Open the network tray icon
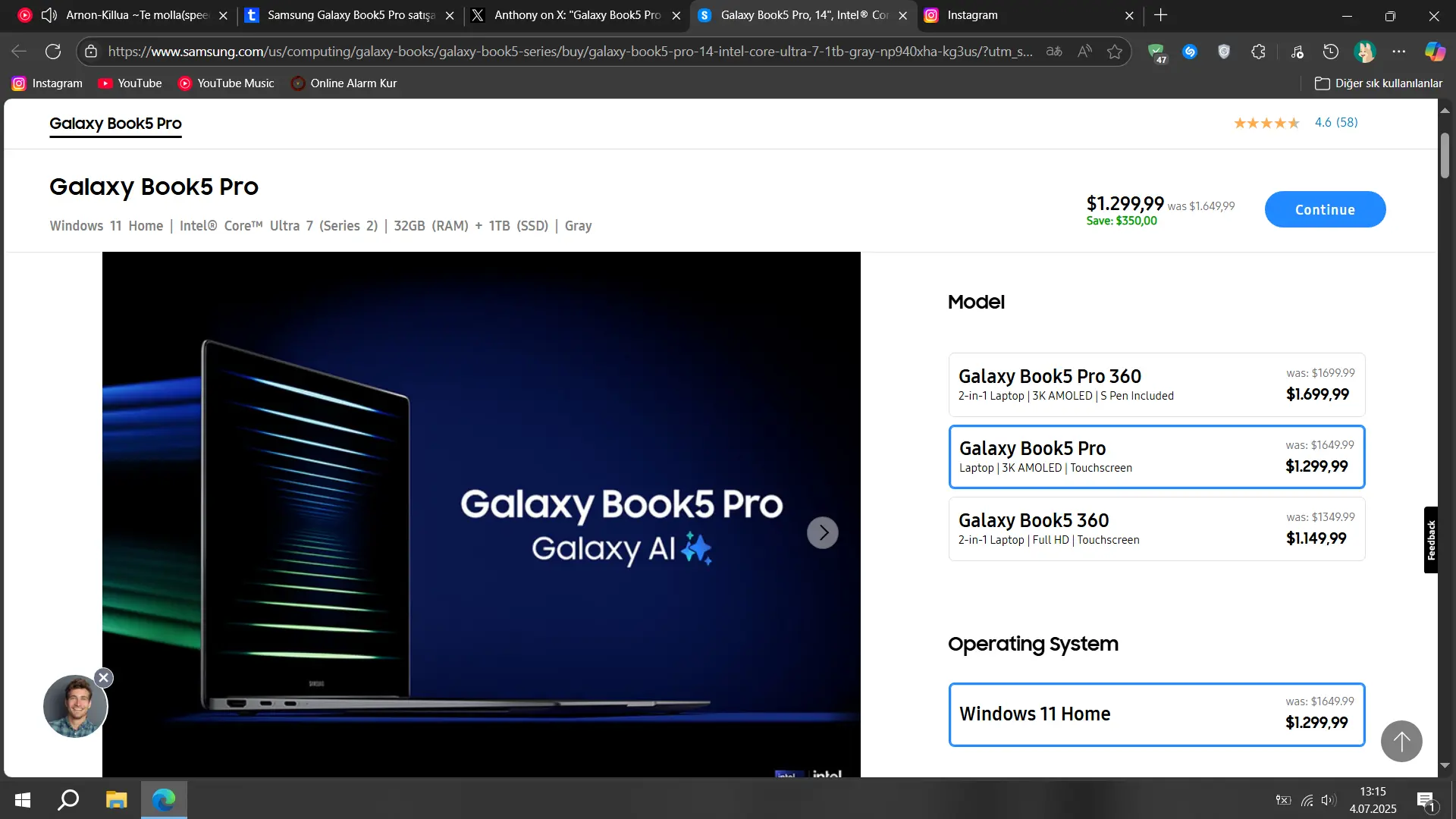 point(1307,800)
